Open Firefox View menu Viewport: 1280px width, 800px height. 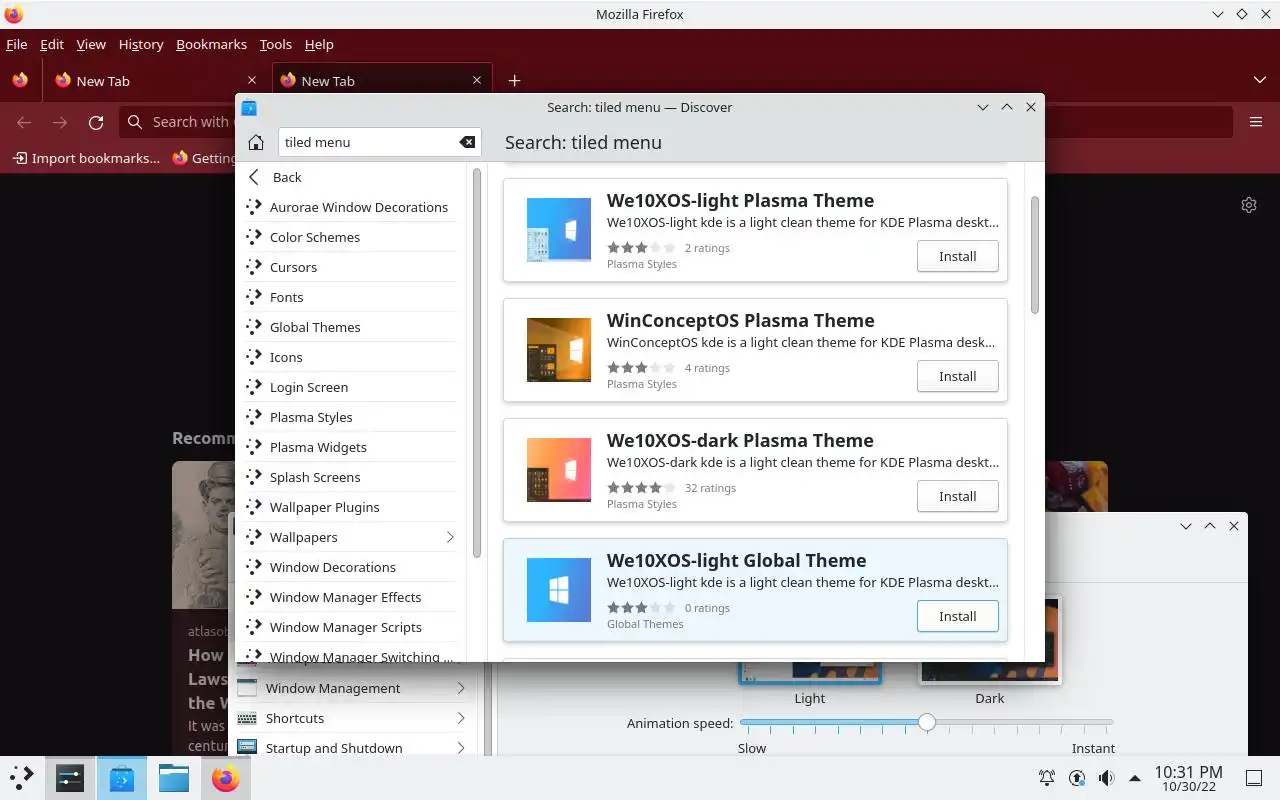tap(91, 44)
